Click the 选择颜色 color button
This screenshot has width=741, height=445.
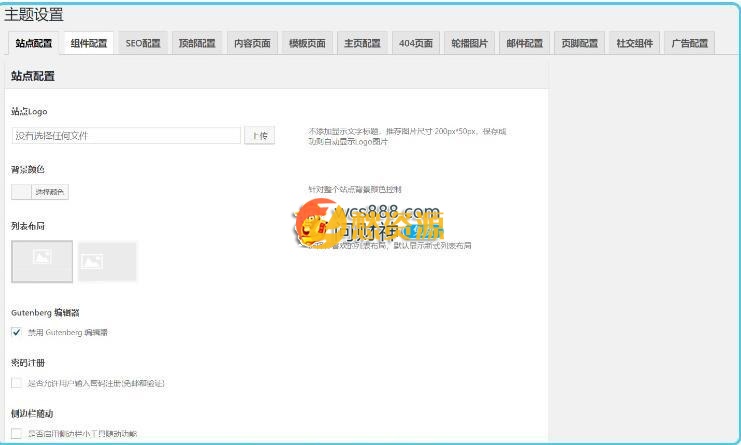tap(51, 192)
